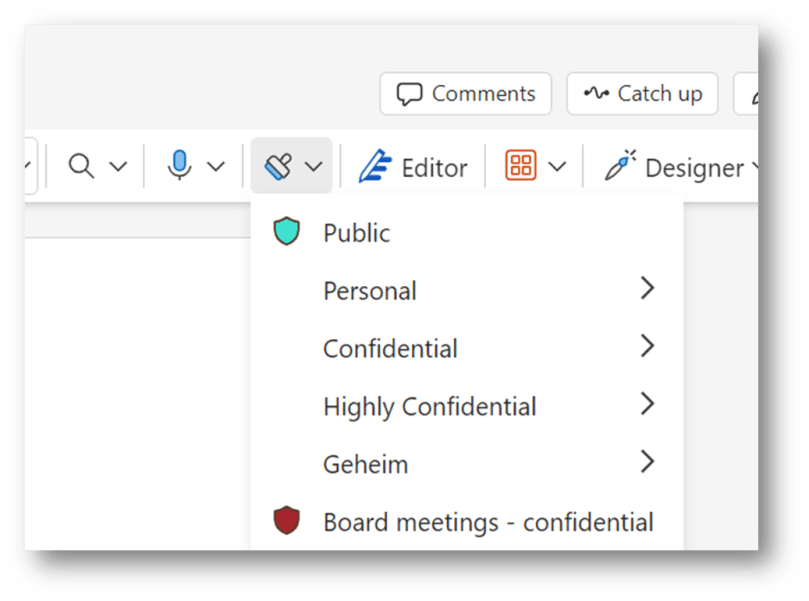Start dictation with the microphone icon
The height and width of the screenshot is (601, 809).
(180, 165)
